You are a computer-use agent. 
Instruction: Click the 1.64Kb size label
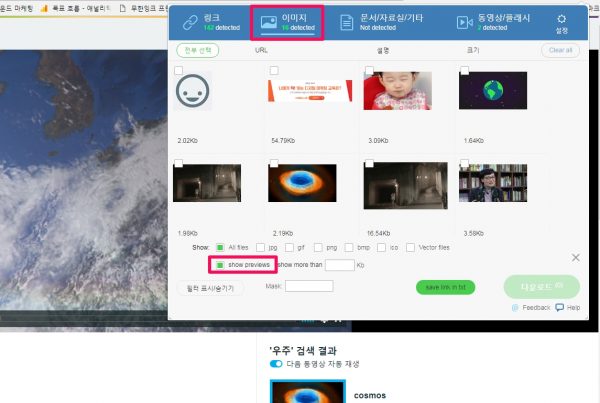point(473,140)
